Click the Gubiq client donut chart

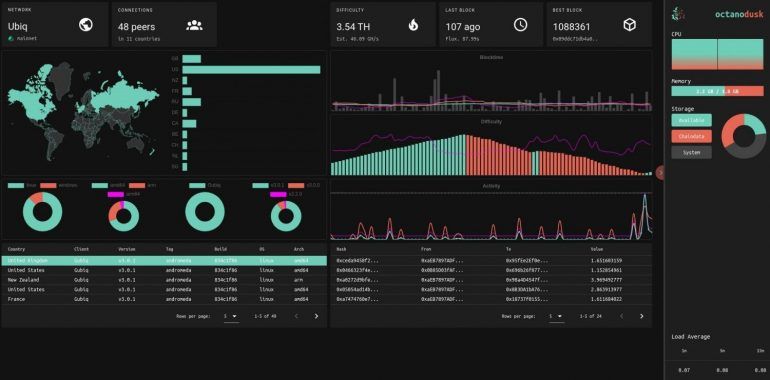(205, 212)
